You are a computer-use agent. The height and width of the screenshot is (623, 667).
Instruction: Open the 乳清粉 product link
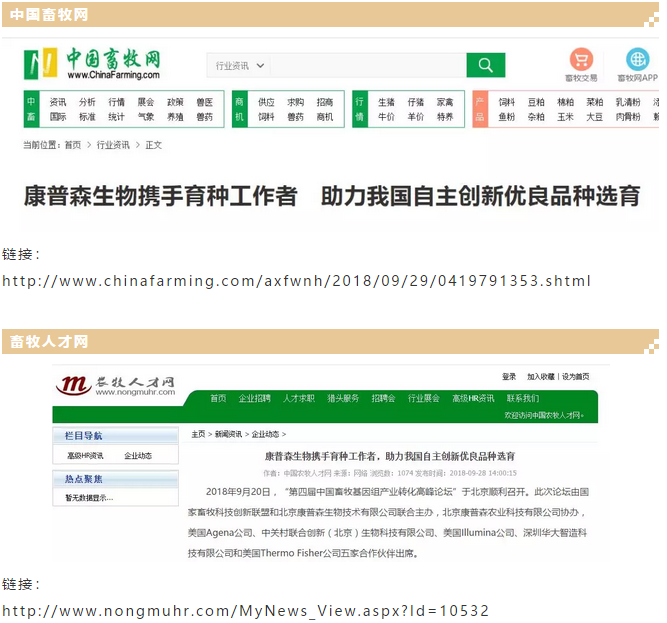pyautogui.click(x=628, y=102)
